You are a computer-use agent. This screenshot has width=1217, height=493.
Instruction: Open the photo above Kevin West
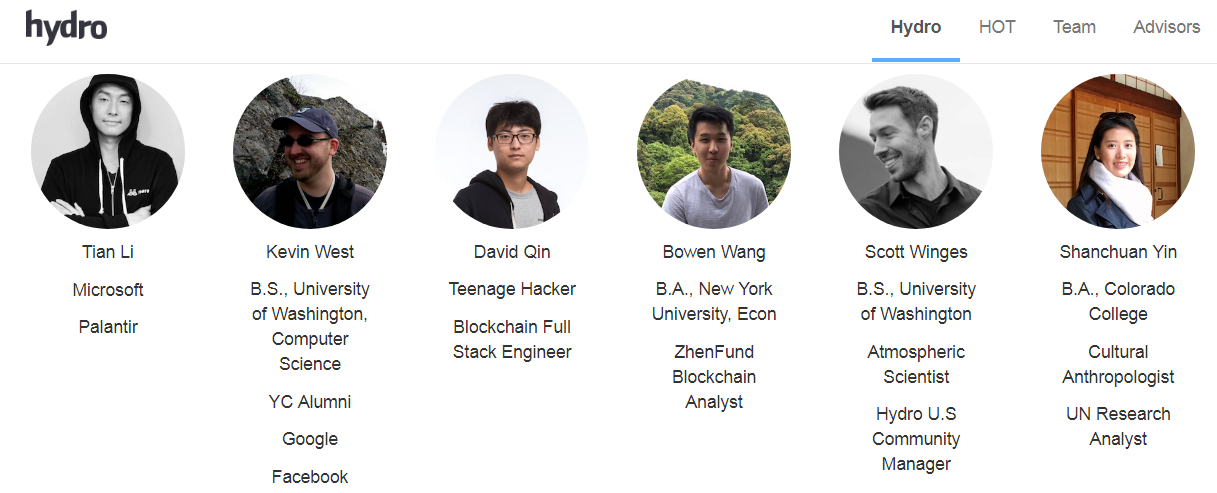310,151
